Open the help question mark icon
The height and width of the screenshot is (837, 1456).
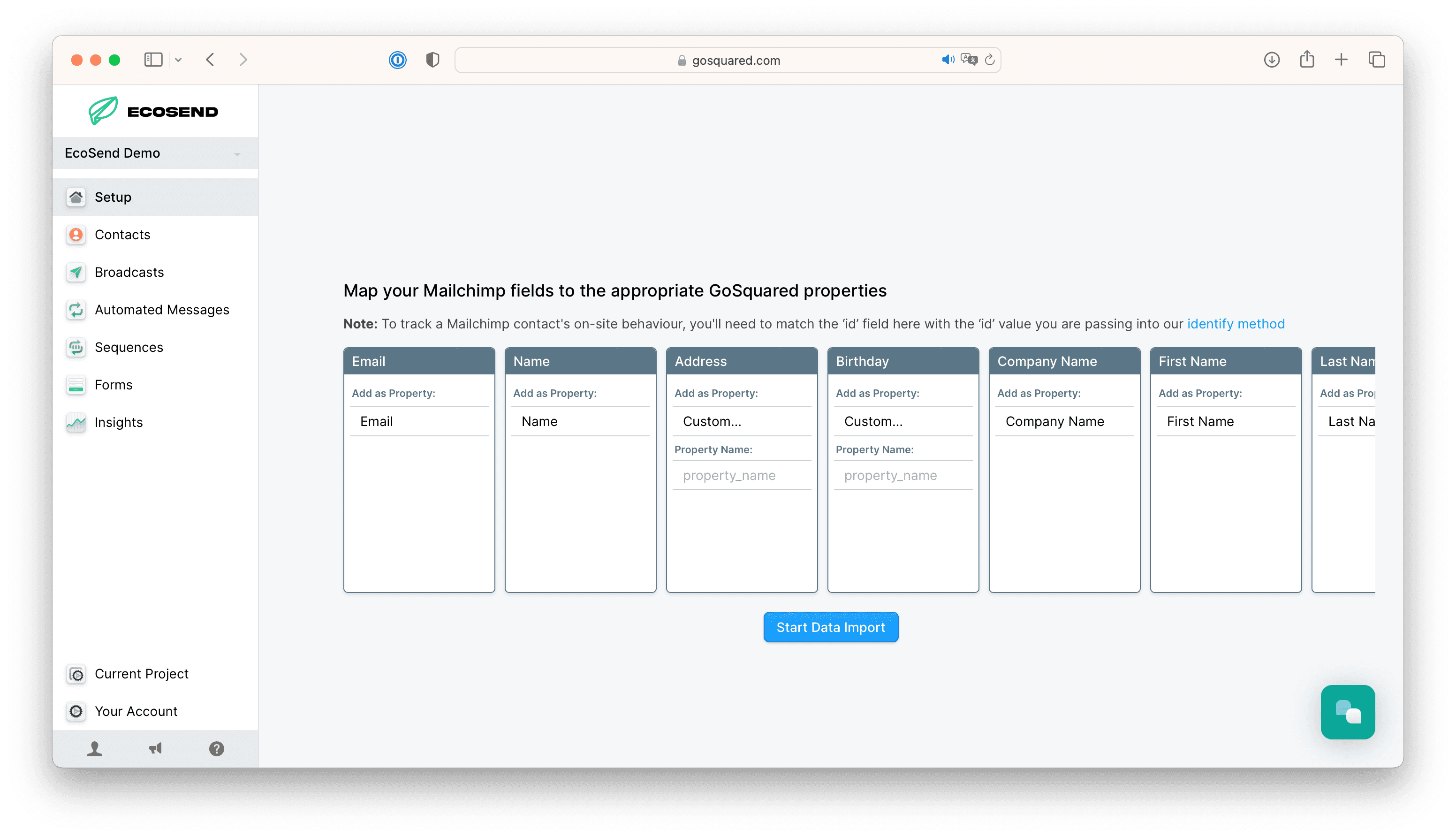click(217, 748)
